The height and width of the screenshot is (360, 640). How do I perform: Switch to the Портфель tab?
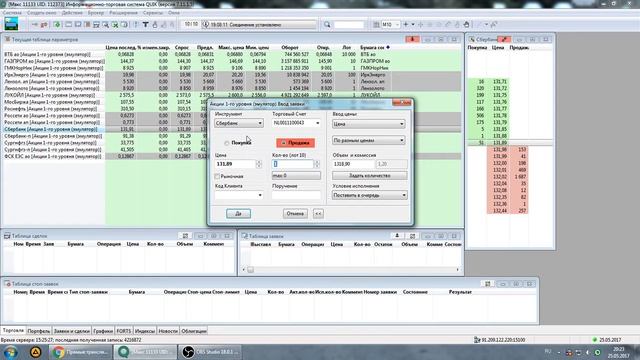tap(38, 331)
